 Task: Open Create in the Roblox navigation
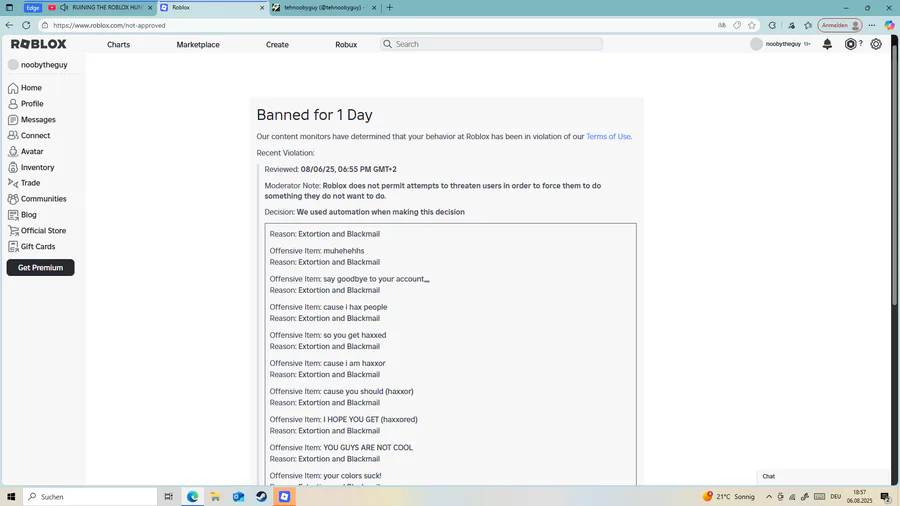(x=277, y=44)
